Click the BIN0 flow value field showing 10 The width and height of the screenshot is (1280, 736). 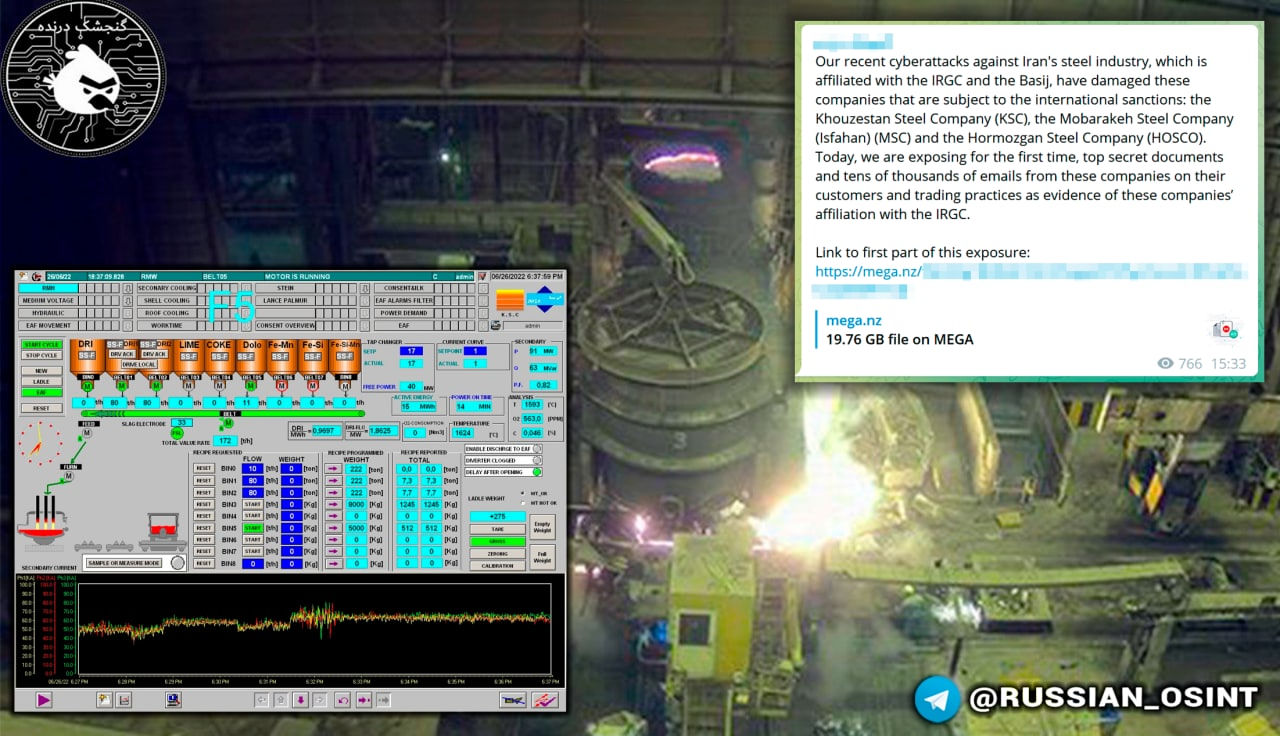point(252,468)
